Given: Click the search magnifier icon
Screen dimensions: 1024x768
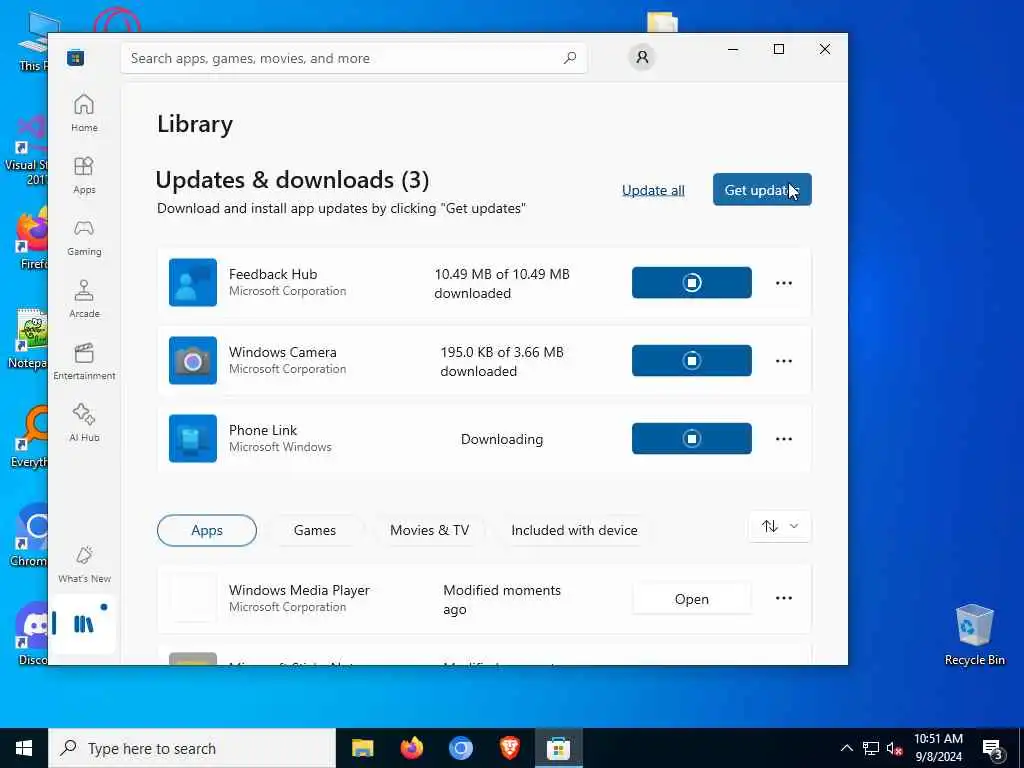Looking at the screenshot, I should tap(569, 57).
